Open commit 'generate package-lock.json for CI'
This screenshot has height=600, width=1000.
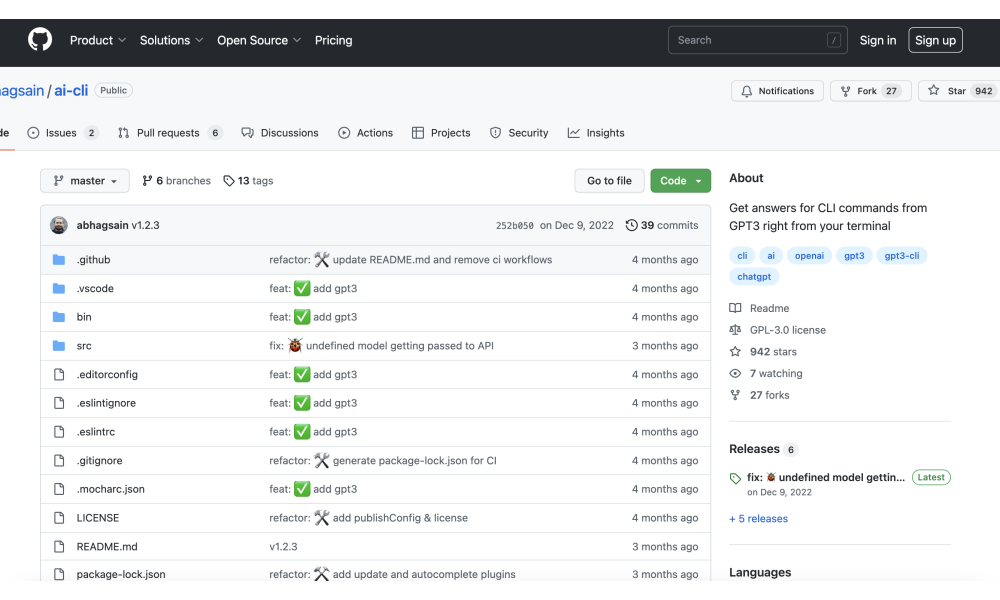[415, 460]
